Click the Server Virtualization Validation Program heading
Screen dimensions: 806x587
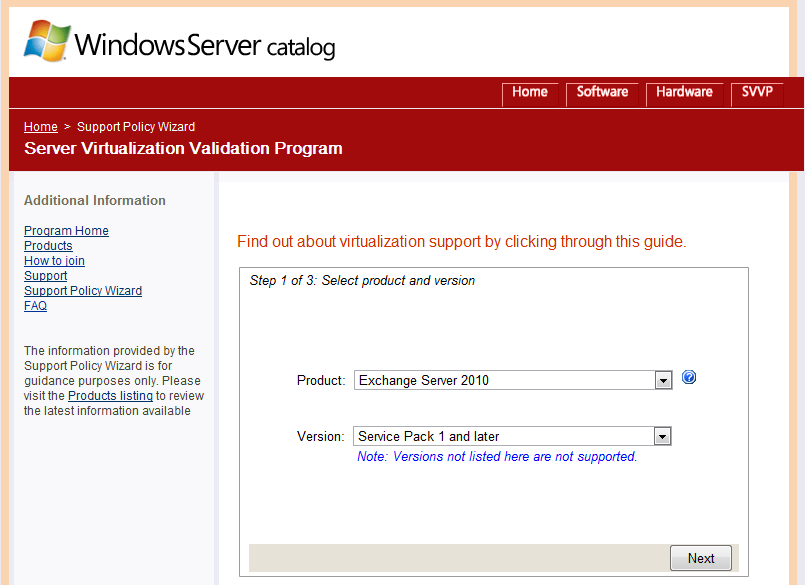click(183, 149)
